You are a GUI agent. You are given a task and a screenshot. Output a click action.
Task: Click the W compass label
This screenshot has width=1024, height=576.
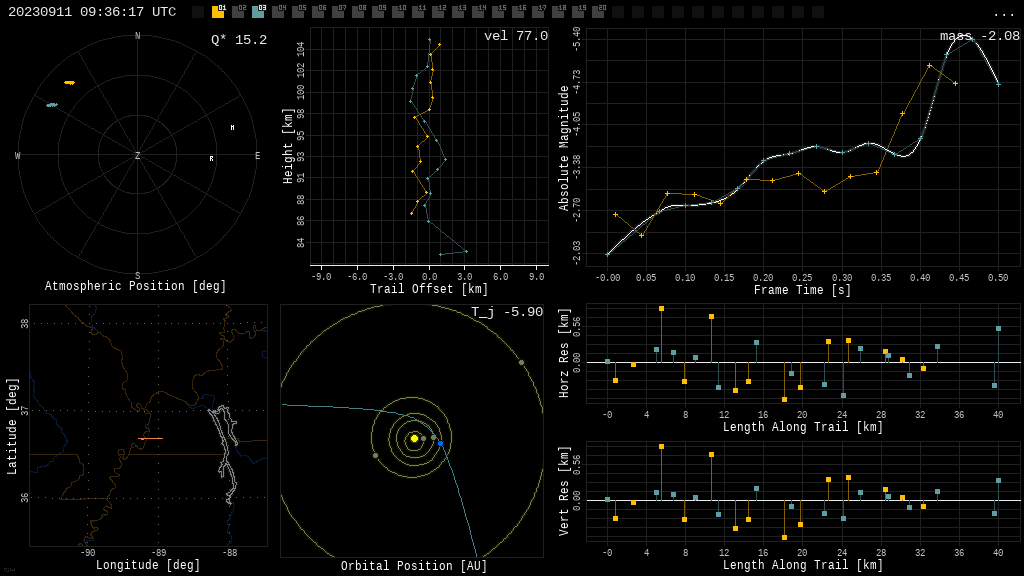18,155
